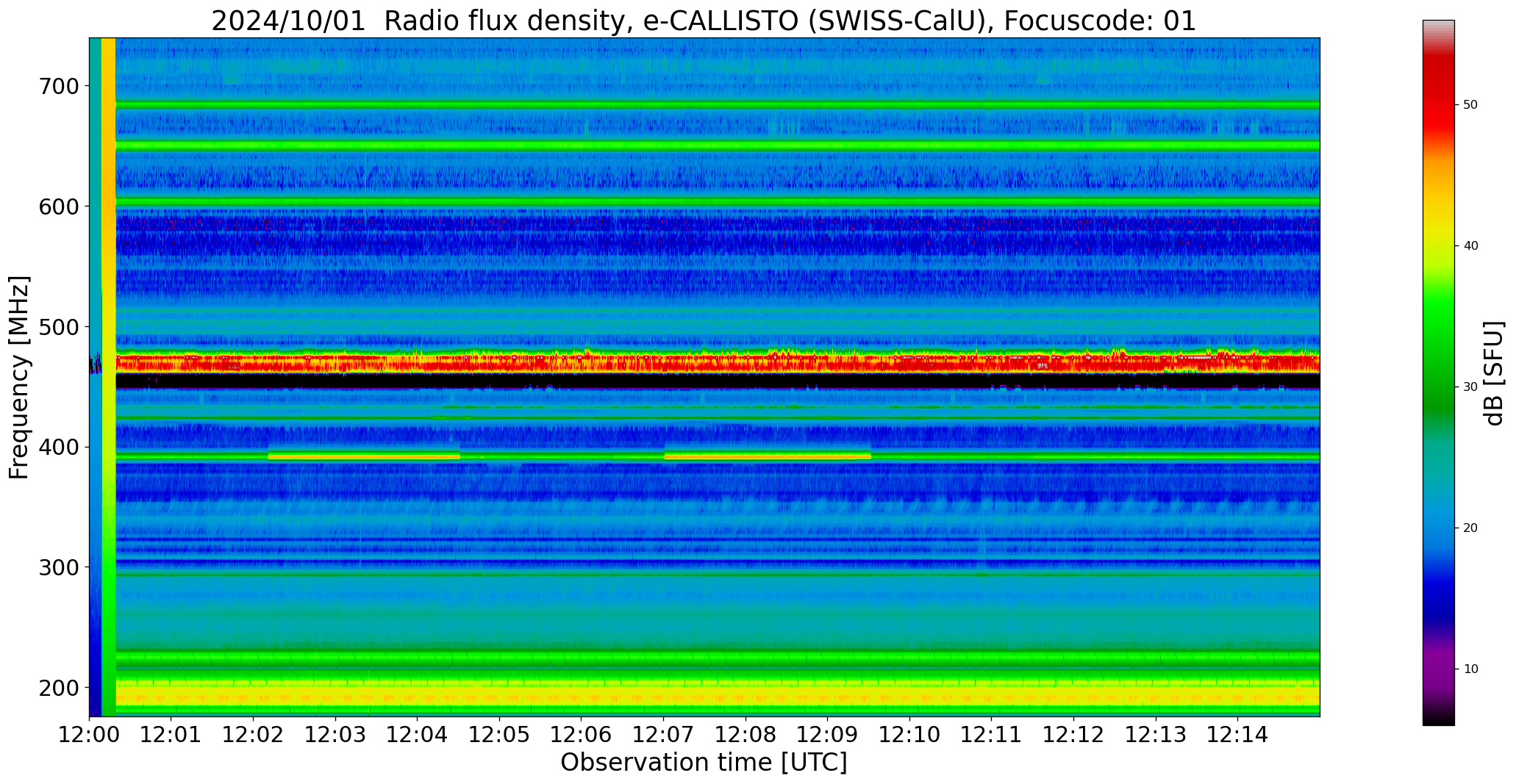
Task: Click the second yellow burst at 392 MHz
Action: tap(768, 456)
